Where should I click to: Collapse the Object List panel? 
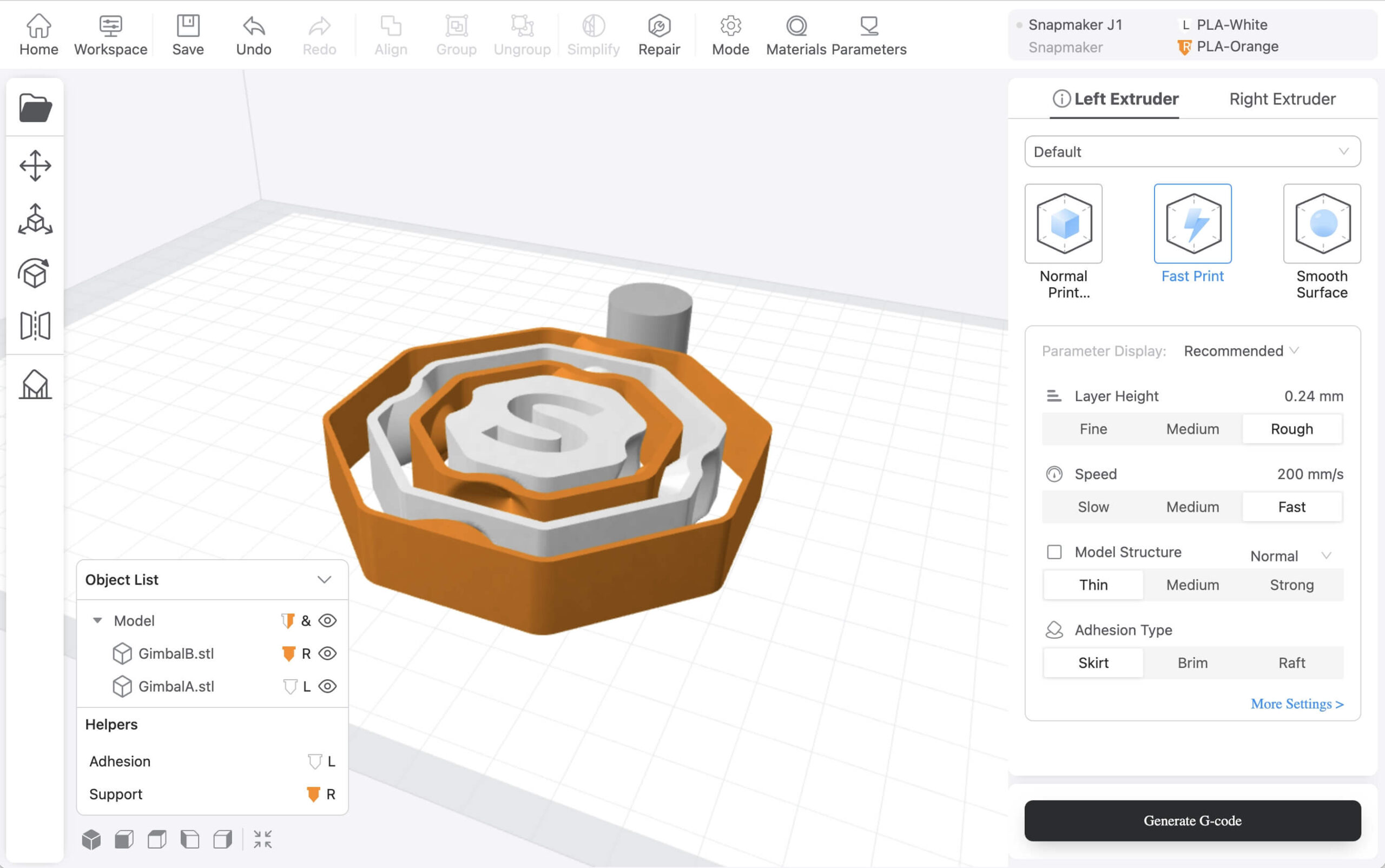pyautogui.click(x=325, y=580)
